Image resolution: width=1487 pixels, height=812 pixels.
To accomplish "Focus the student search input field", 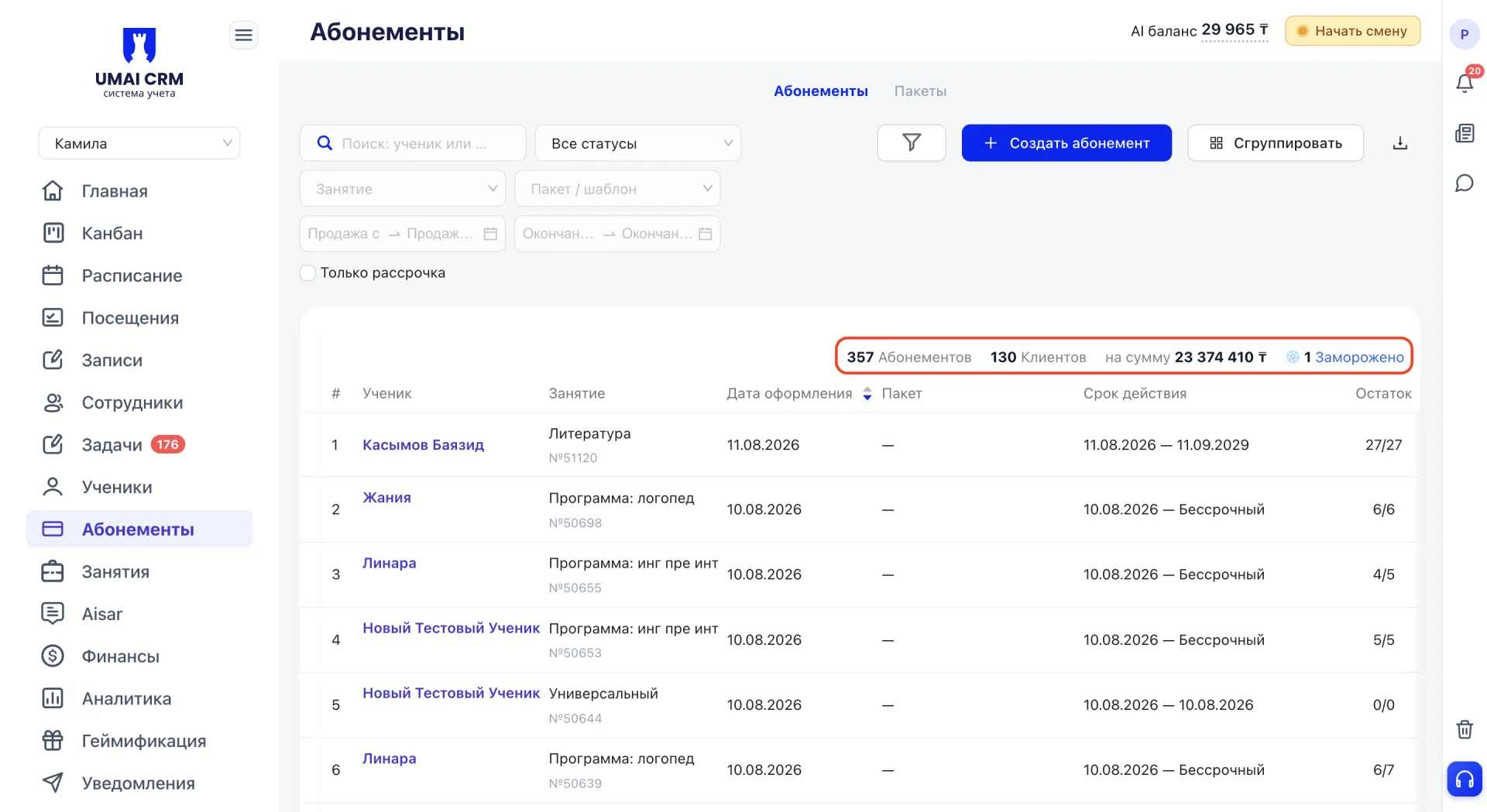I will point(413,143).
